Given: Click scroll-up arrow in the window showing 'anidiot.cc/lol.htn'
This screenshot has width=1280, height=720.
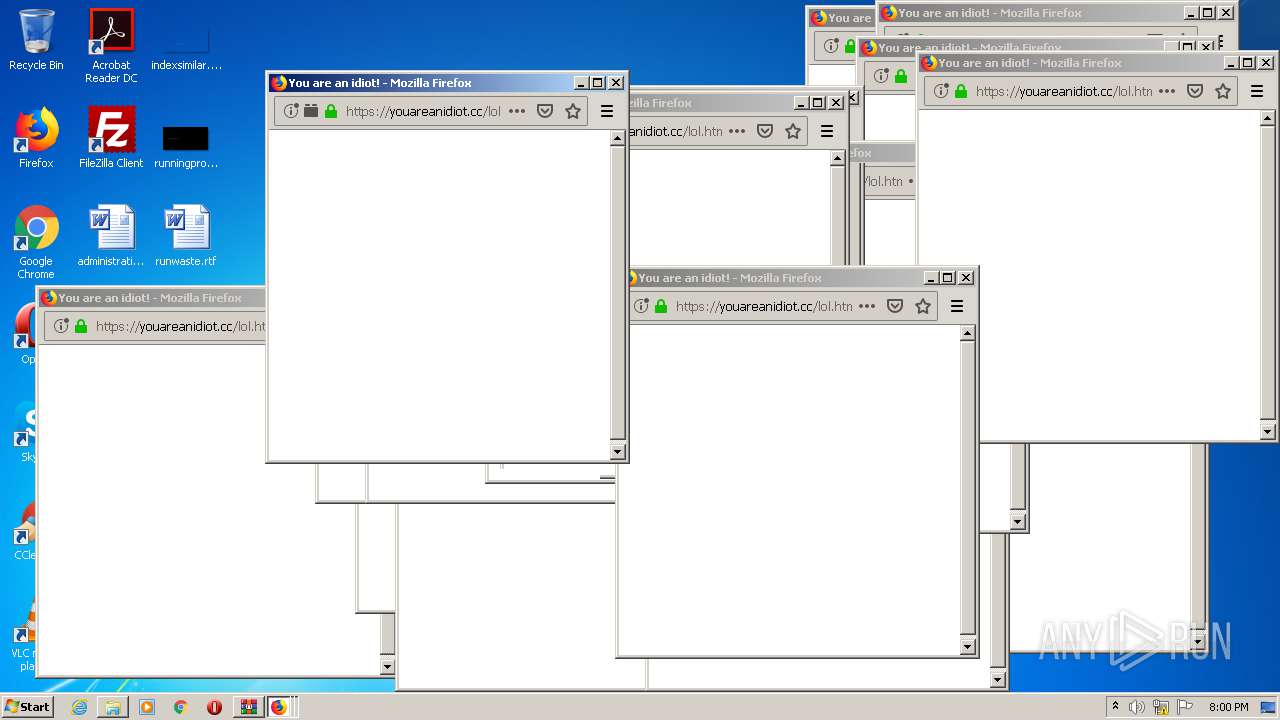Looking at the screenshot, I should pos(838,159).
